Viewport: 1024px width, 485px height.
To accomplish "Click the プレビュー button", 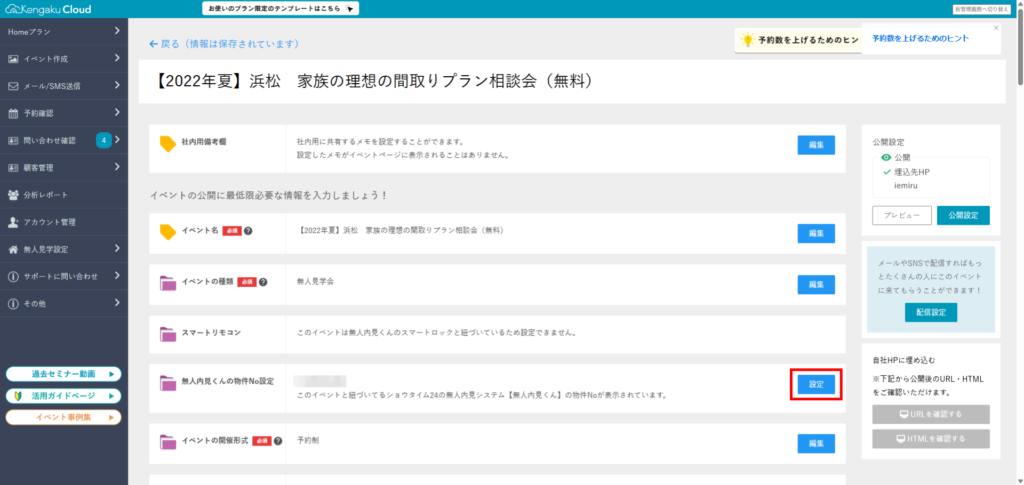I will coord(902,215).
